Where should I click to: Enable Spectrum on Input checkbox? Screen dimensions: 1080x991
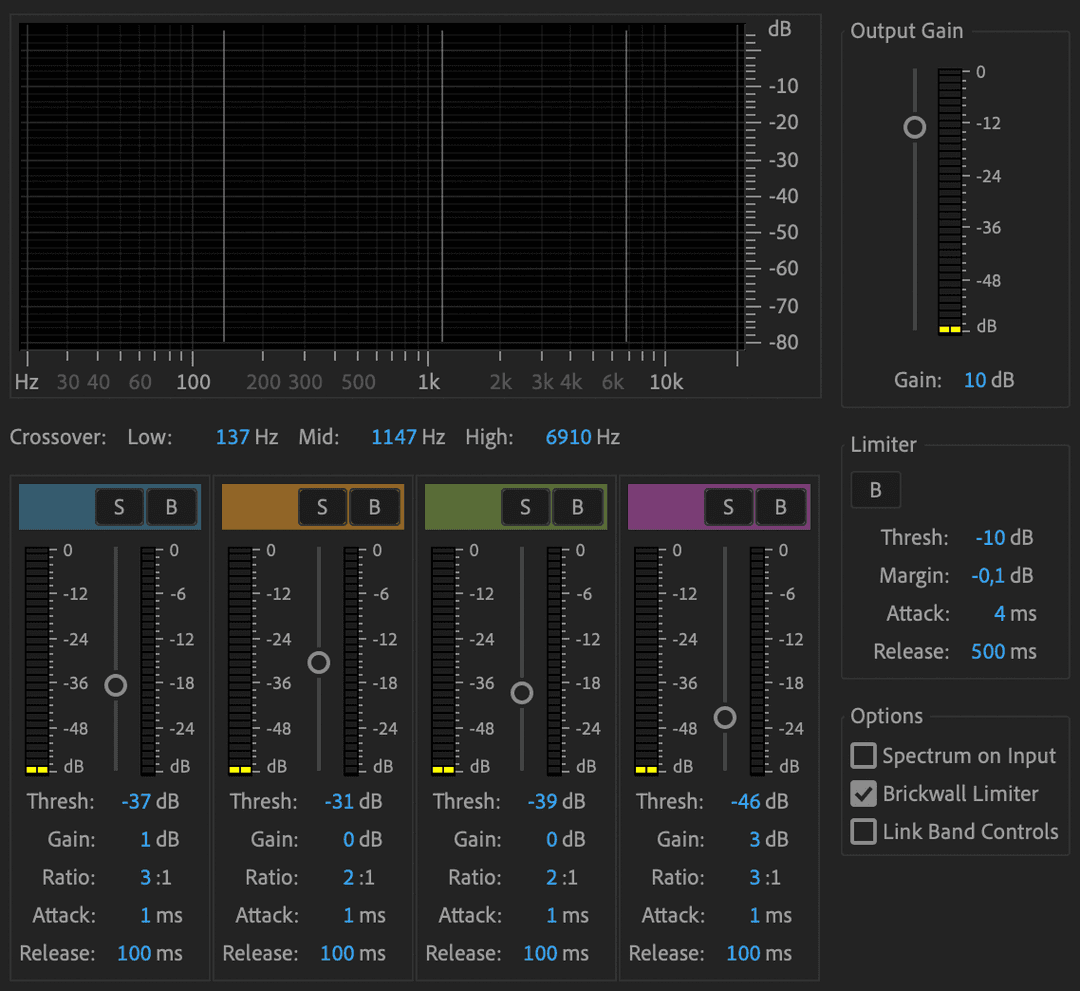863,755
